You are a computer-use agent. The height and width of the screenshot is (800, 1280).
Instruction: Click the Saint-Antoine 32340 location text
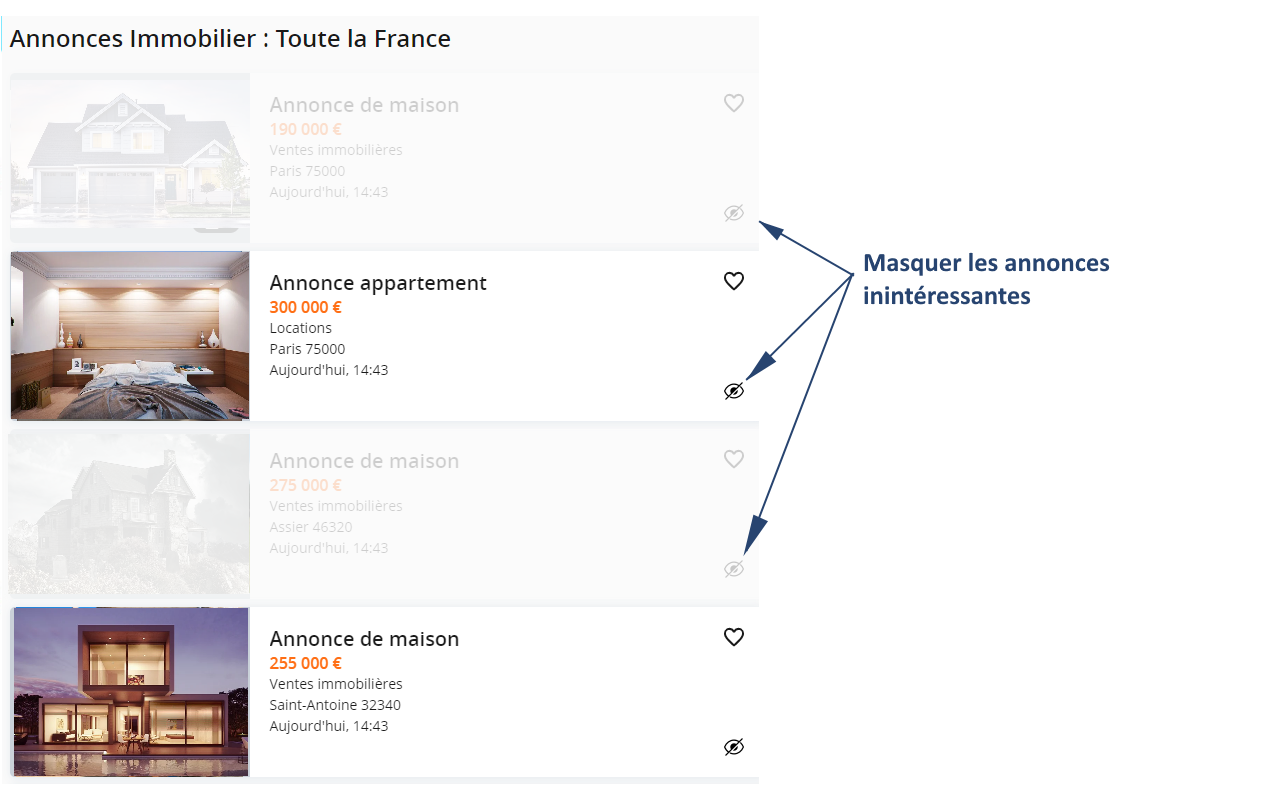(x=335, y=705)
